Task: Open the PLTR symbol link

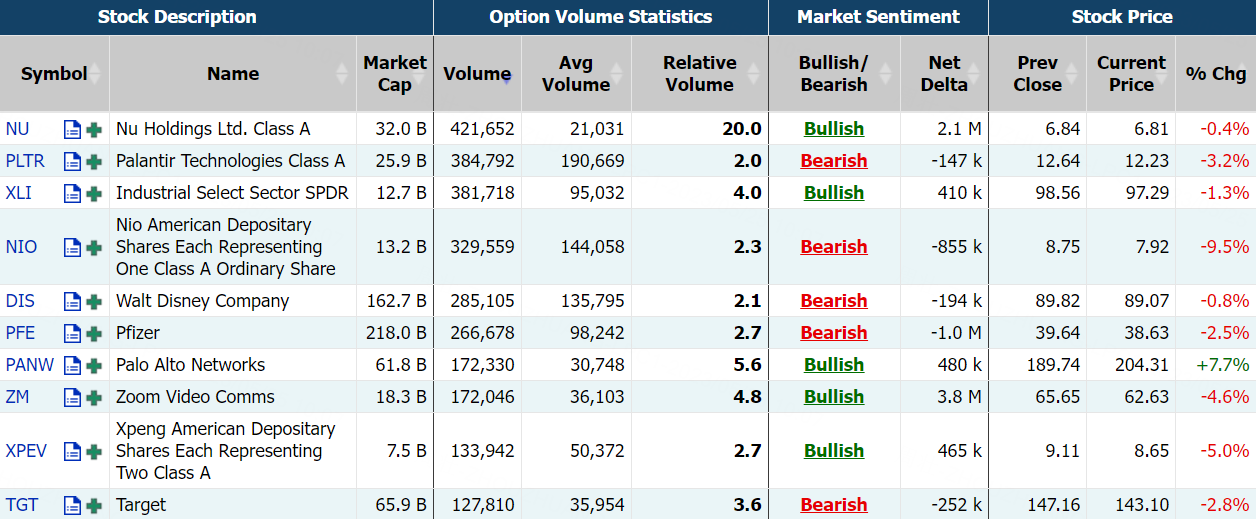Action: 25,161
